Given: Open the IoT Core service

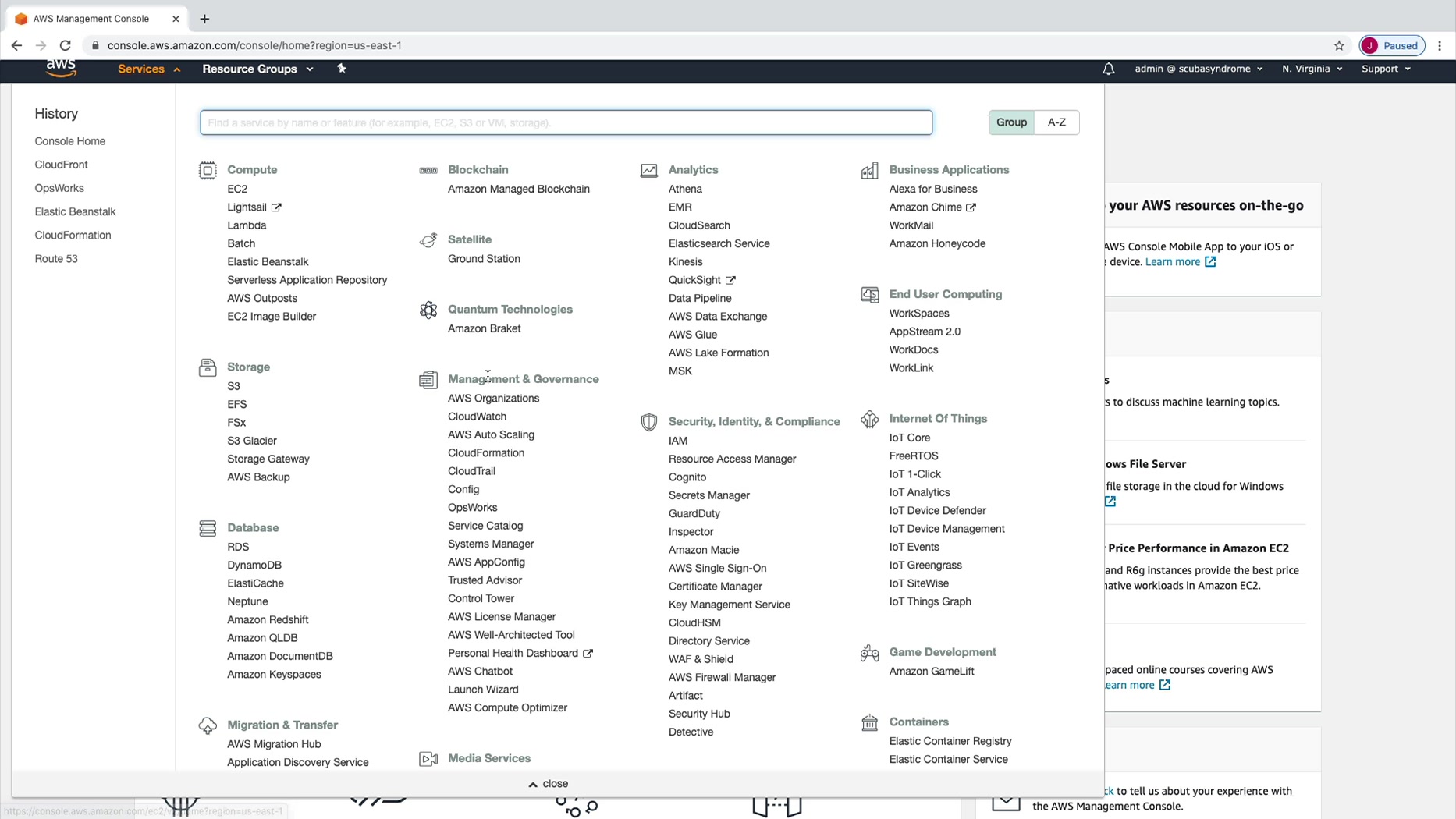Looking at the screenshot, I should tap(910, 438).
